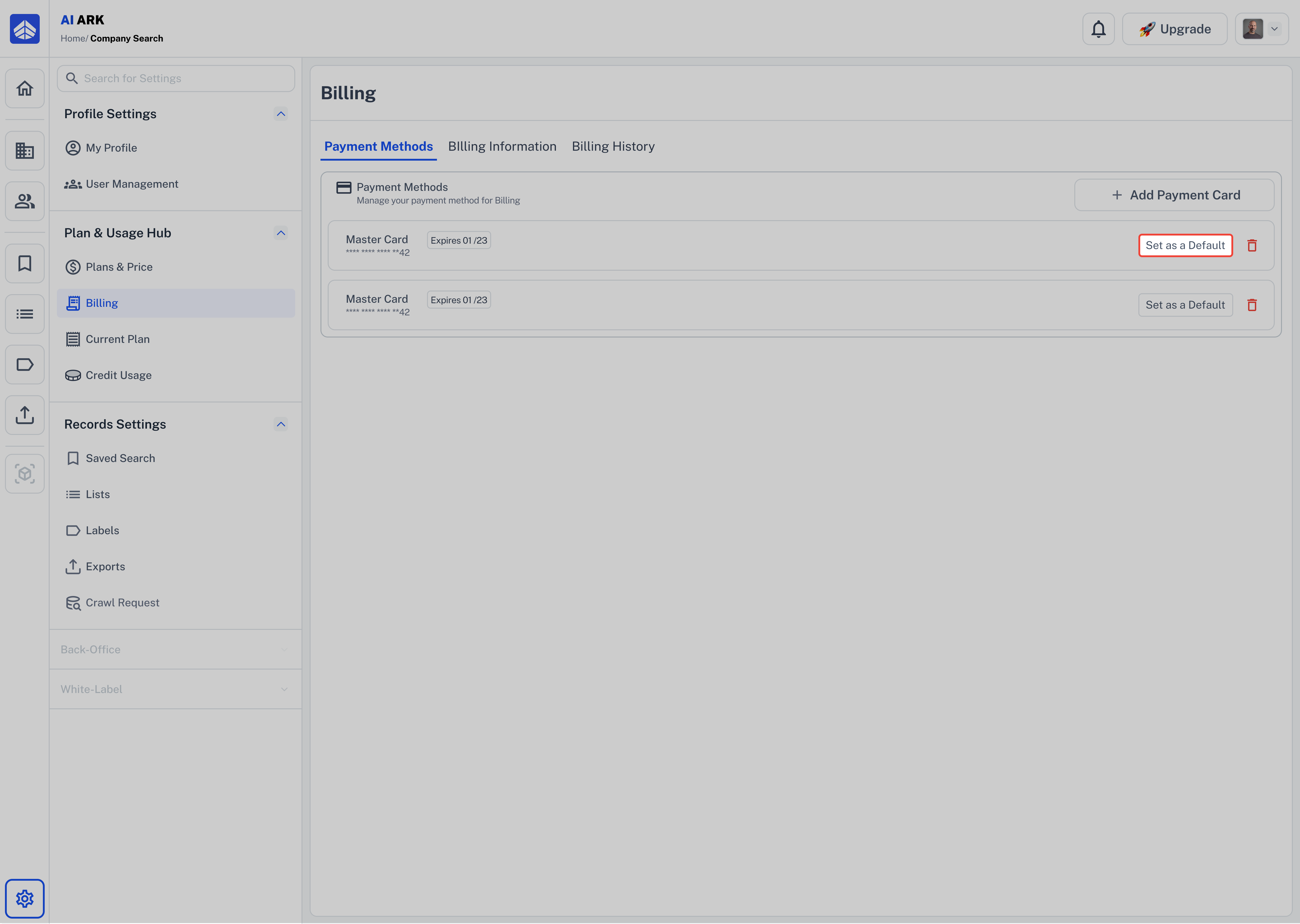Open Plans & Price page
This screenshot has height=924, width=1300.
(x=176, y=267)
